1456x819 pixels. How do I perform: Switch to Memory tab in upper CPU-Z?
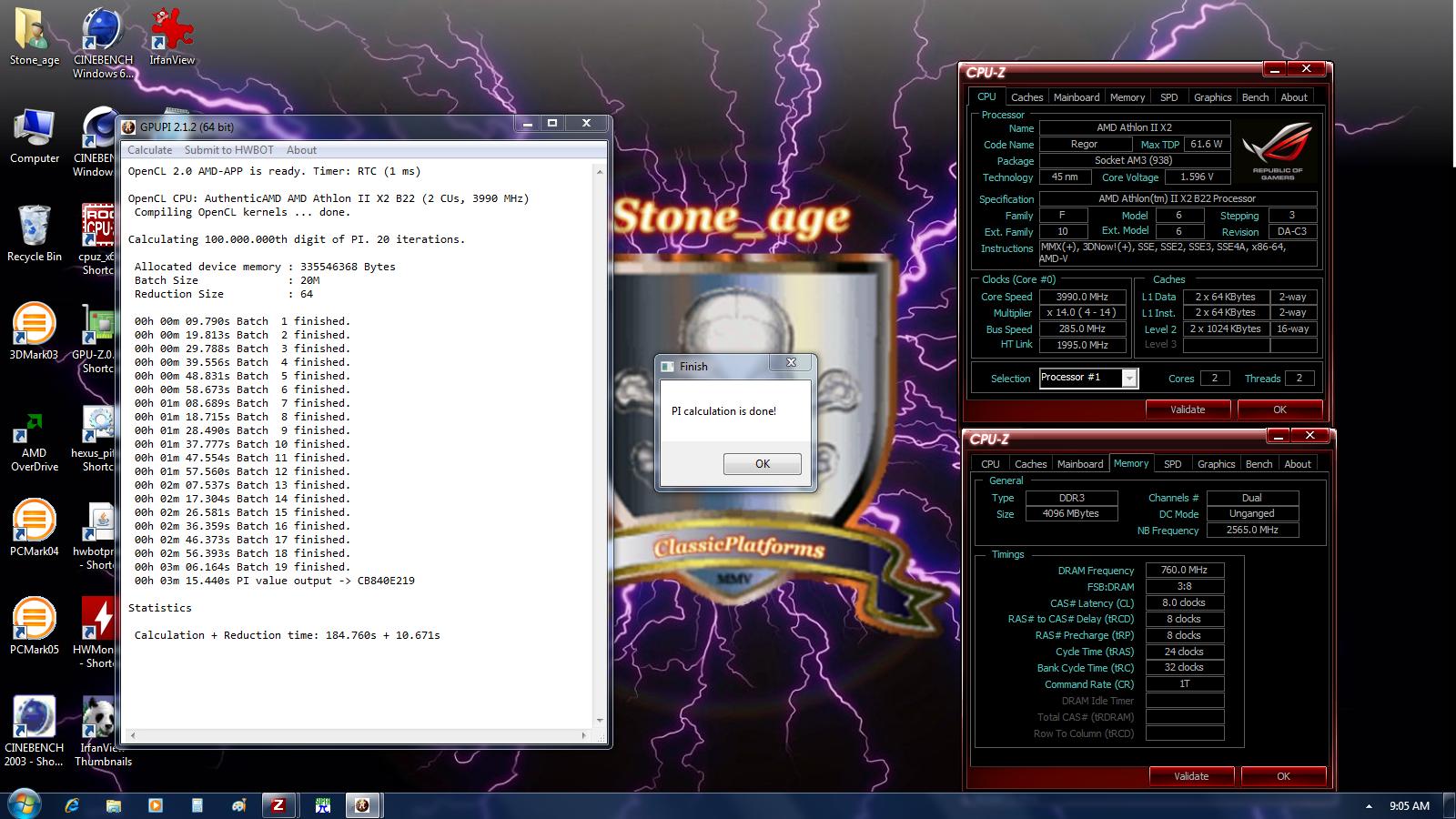pyautogui.click(x=1127, y=97)
